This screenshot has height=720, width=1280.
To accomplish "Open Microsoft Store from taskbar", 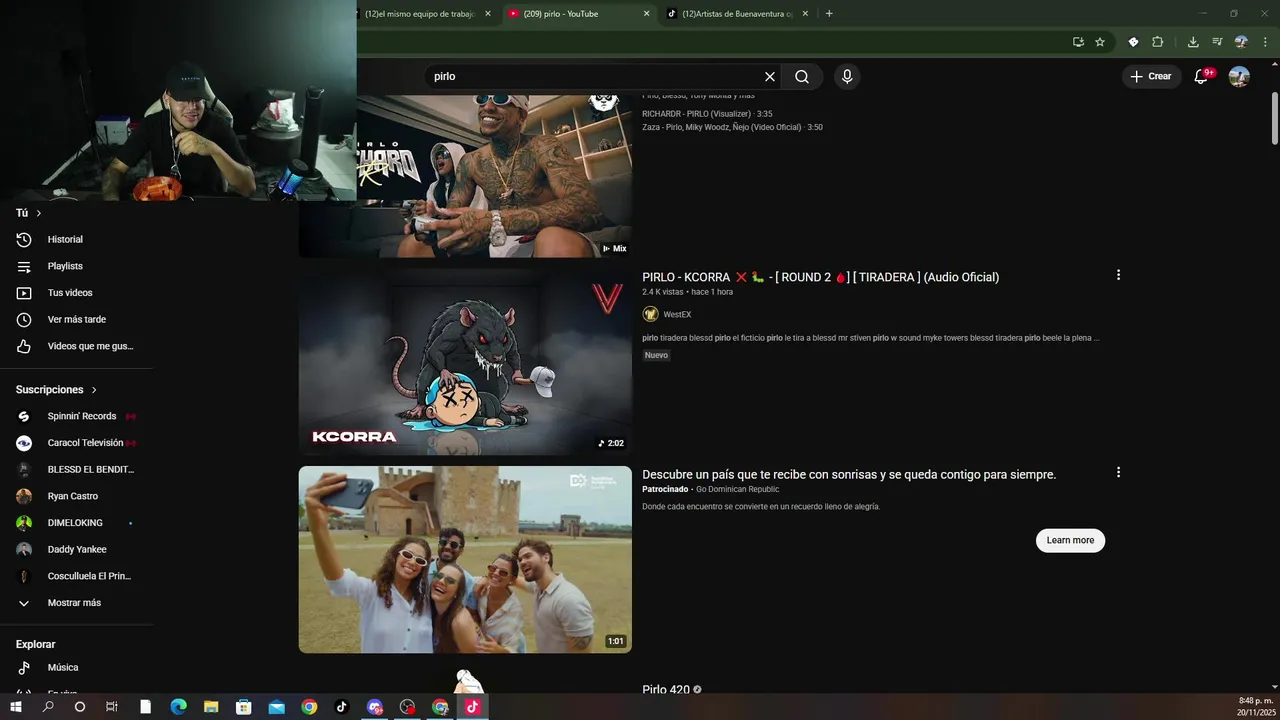I will tap(244, 707).
